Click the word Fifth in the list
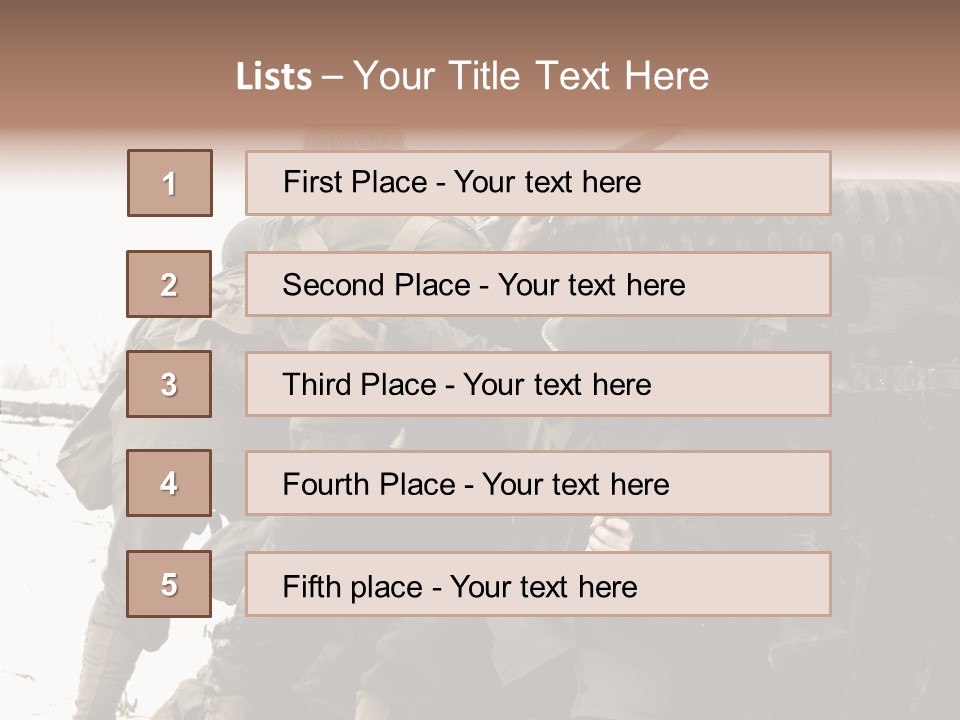960x720 pixels. pos(309,586)
